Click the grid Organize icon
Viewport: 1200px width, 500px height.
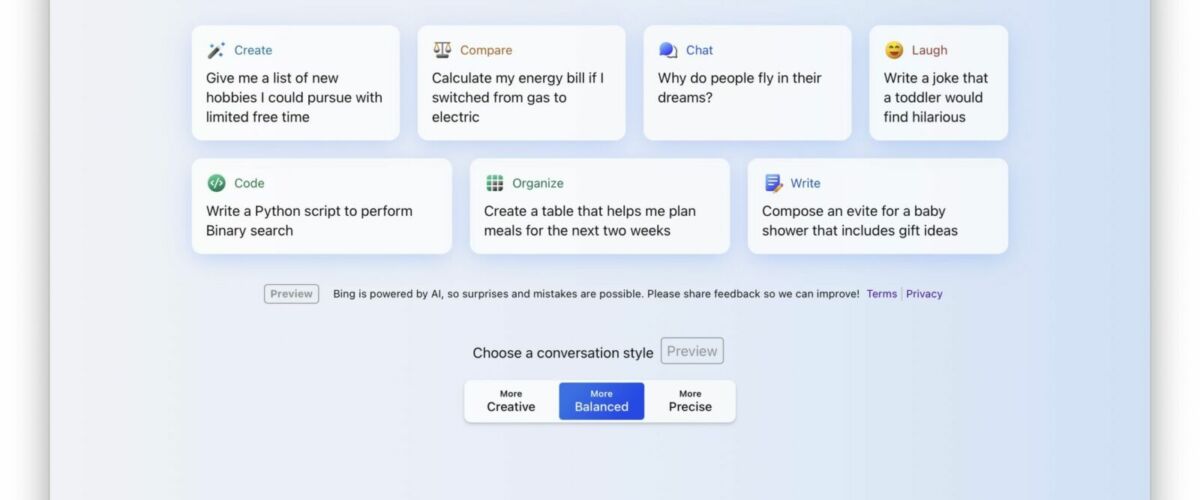(x=494, y=183)
